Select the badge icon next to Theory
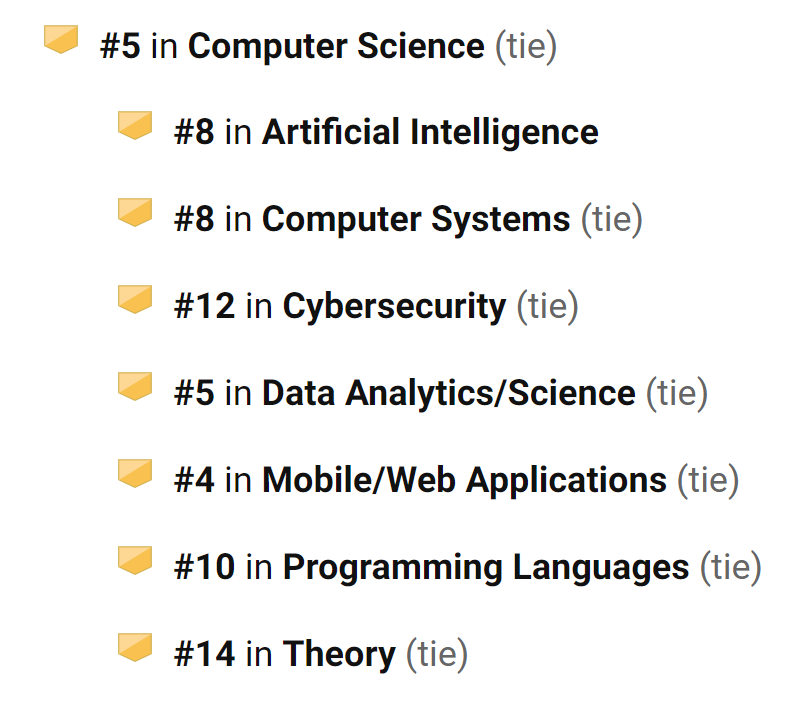This screenshot has height=711, width=805. coord(135,647)
